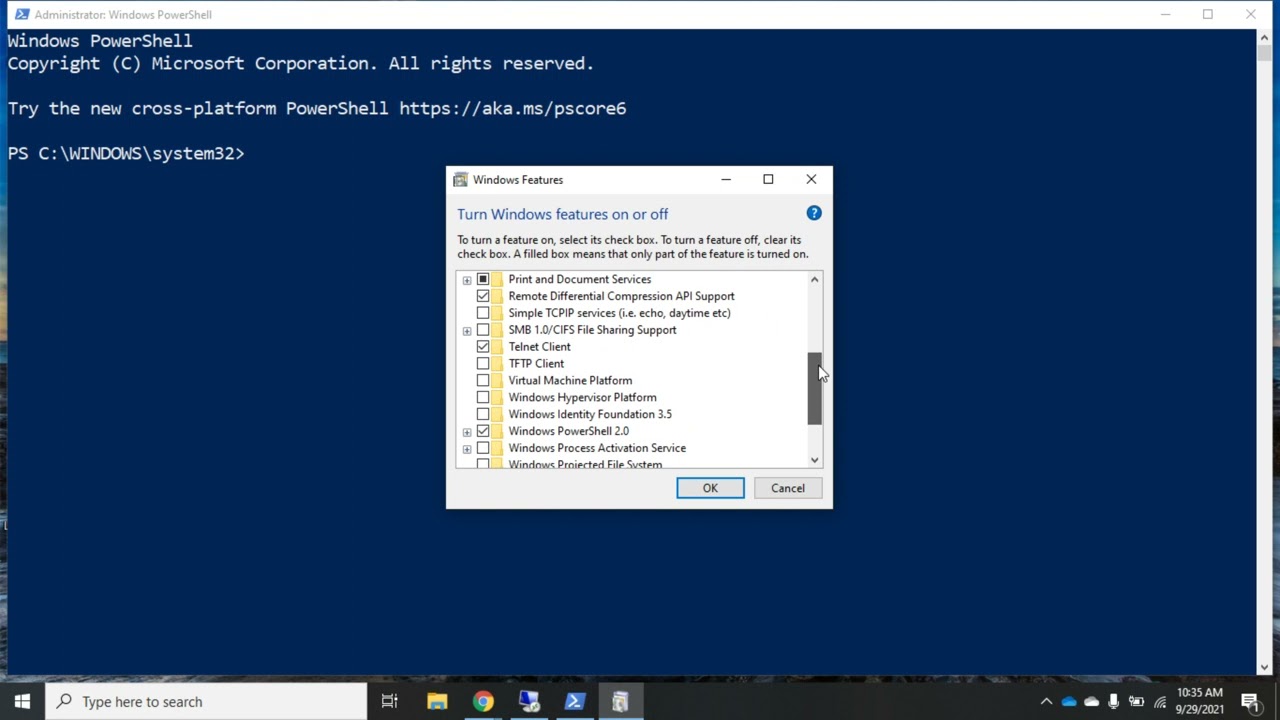Open the notification center icon
The image size is (1280, 720).
(1250, 702)
